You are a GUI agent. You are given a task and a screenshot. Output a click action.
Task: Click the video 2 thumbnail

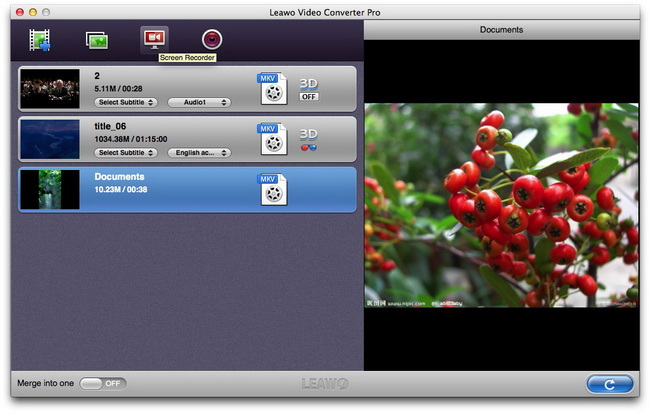point(49,89)
